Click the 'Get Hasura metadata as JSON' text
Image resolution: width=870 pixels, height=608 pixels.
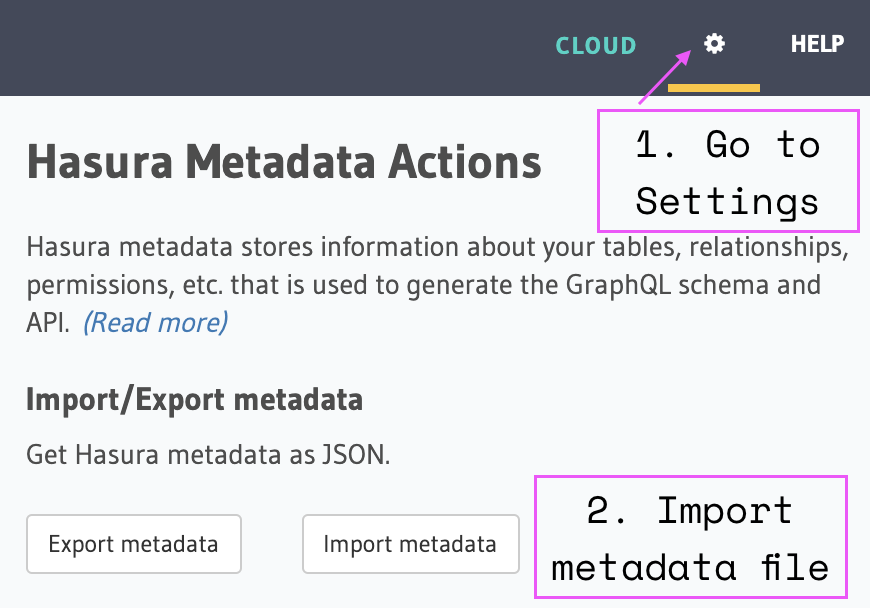click(x=208, y=455)
